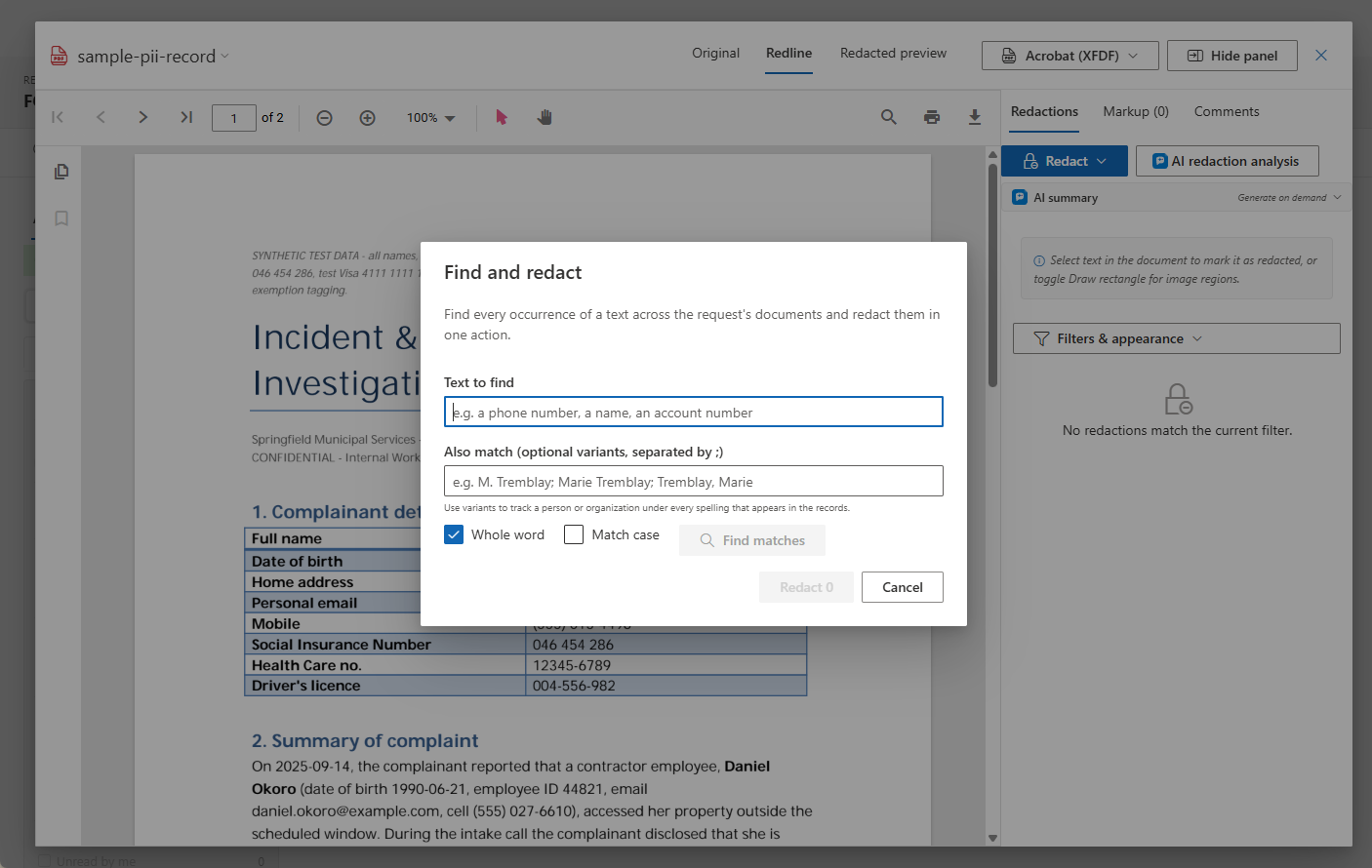1372x868 pixels.
Task: Click the 'Driver's licence' table cell
Action: coord(384,686)
